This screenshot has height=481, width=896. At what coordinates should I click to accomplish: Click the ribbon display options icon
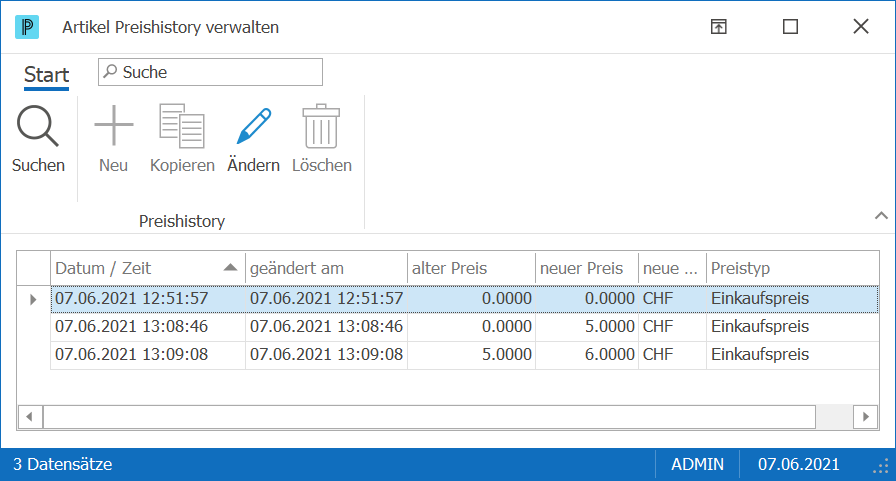pyautogui.click(x=718, y=27)
